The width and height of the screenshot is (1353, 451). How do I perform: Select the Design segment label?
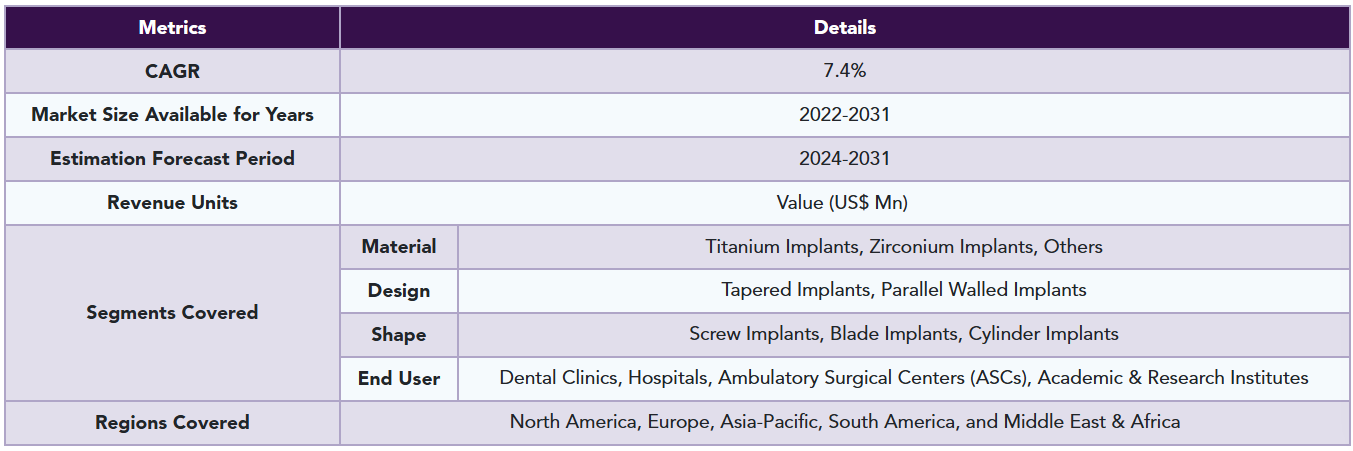click(399, 291)
